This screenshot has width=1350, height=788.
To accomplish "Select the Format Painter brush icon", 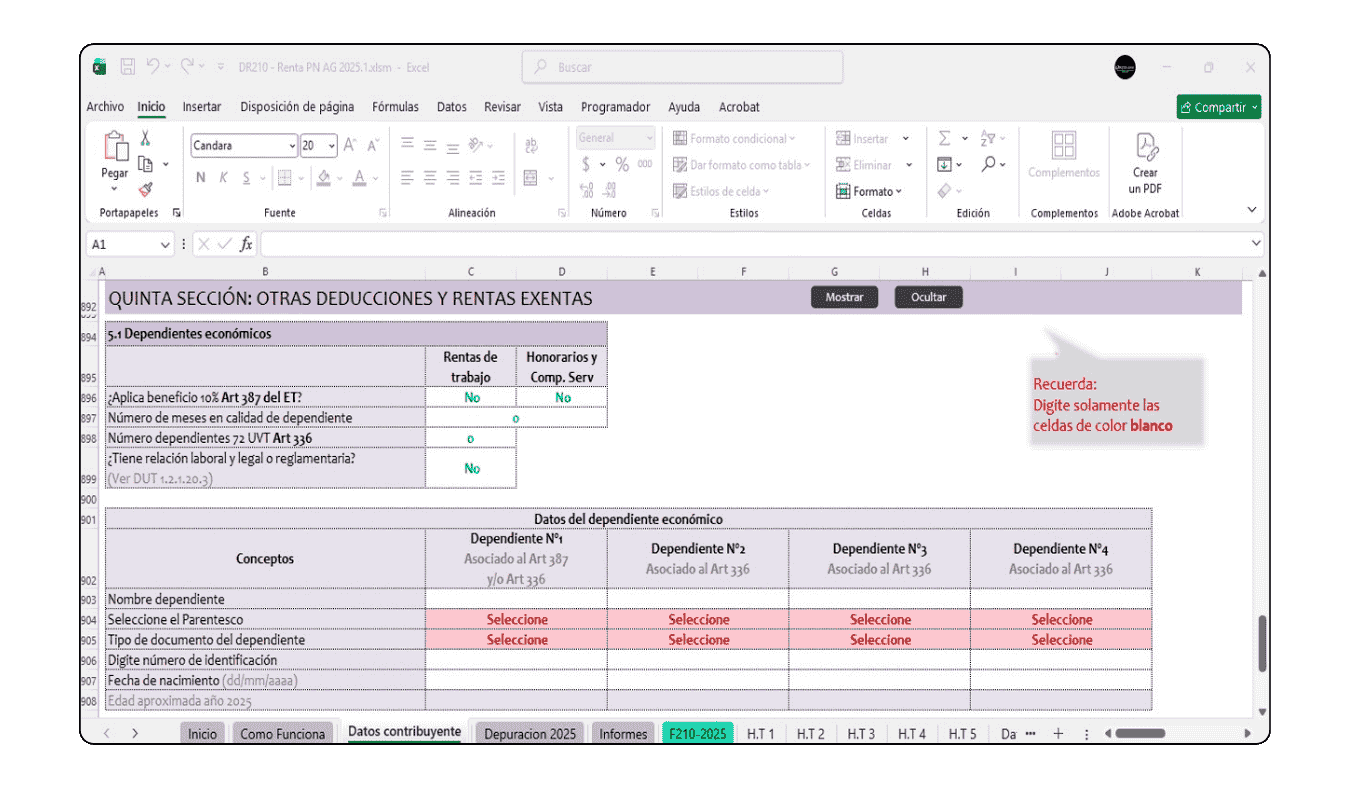I will pyautogui.click(x=145, y=189).
